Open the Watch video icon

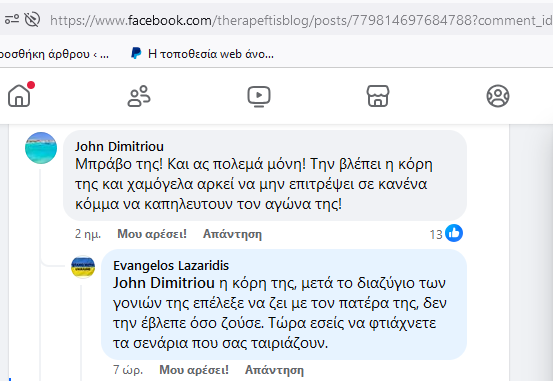coord(259,96)
